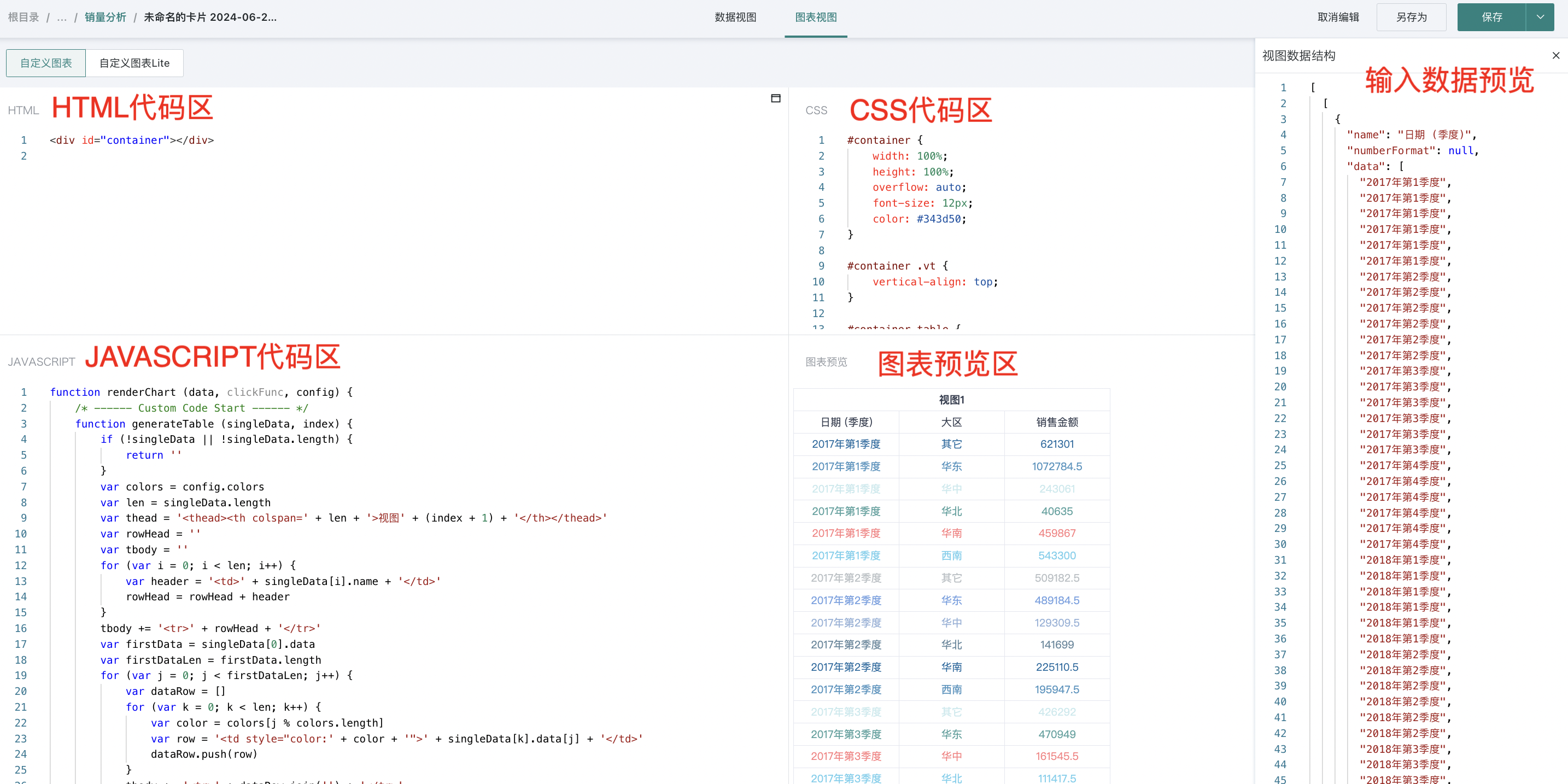Click line number 45 in data structure panel
This screenshot has height=784, width=1568.
click(x=1280, y=780)
